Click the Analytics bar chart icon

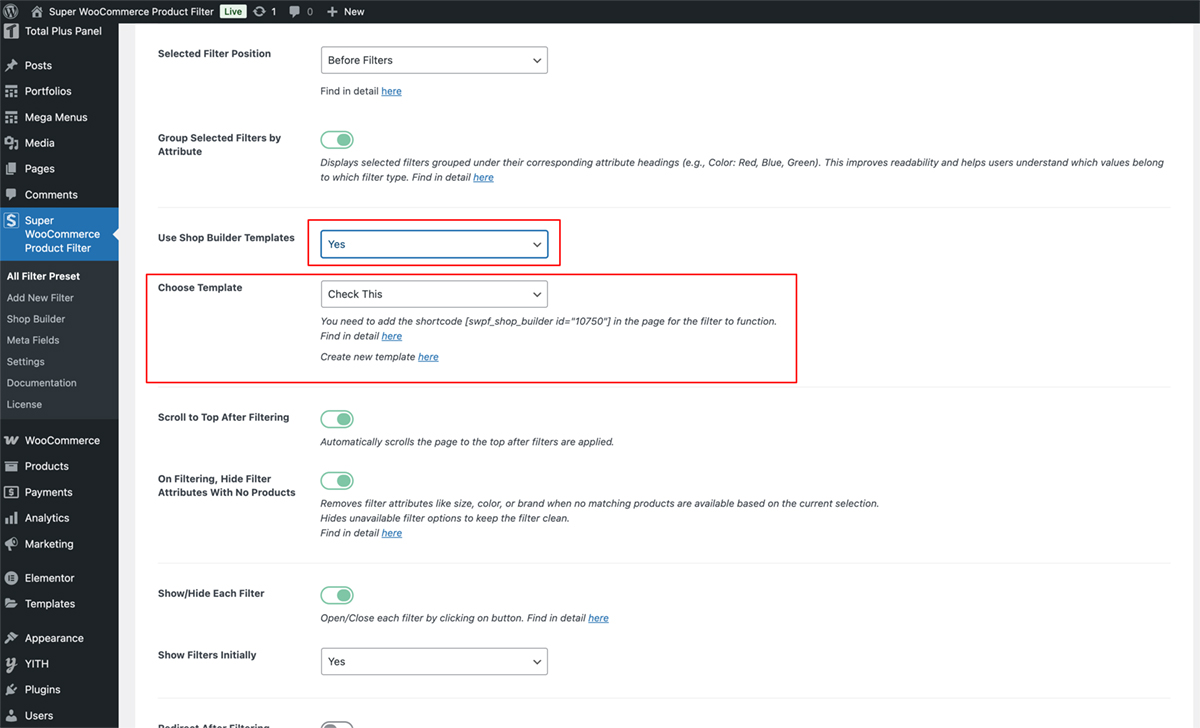11,518
